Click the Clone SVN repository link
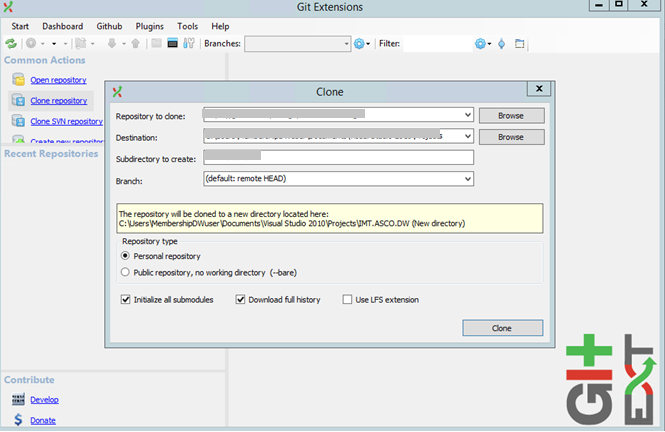The height and width of the screenshot is (432, 665). pyautogui.click(x=67, y=121)
